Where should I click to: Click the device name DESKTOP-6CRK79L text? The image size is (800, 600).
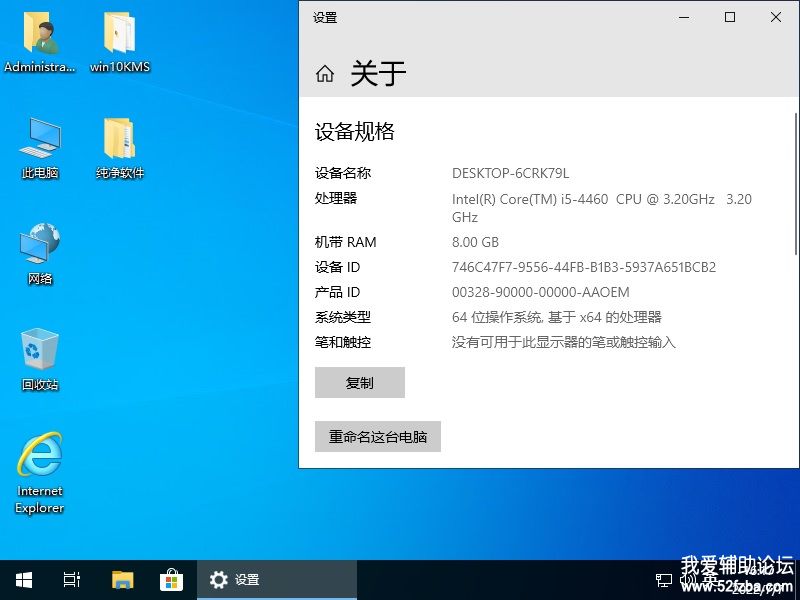click(510, 173)
